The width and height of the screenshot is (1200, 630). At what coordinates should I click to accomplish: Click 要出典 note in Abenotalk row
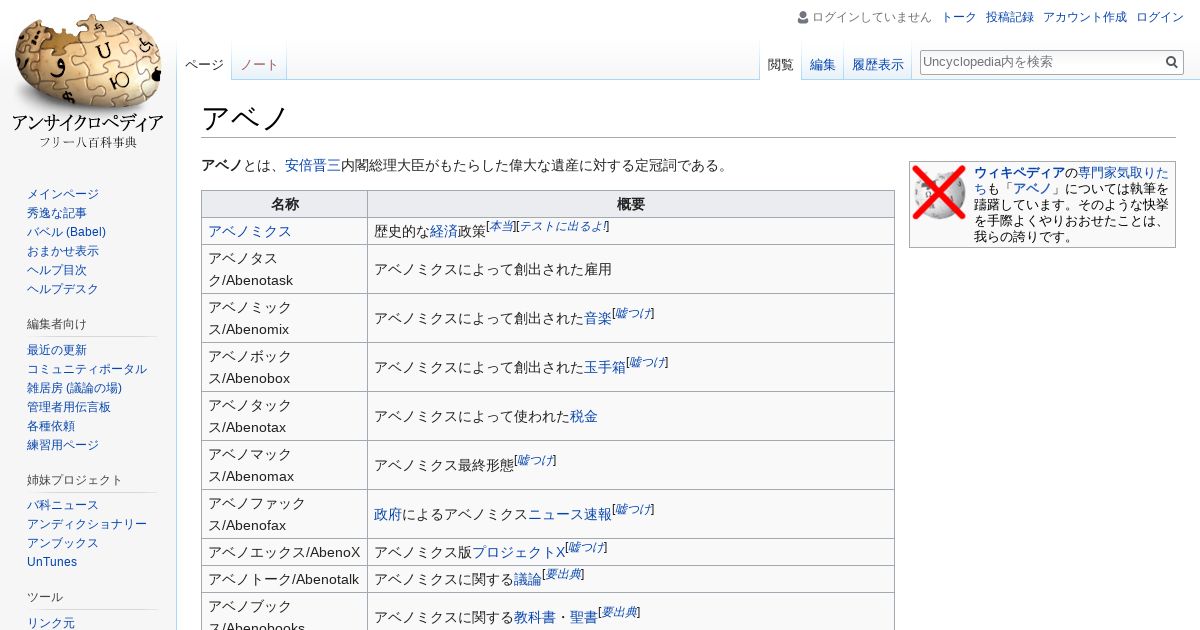(x=563, y=574)
